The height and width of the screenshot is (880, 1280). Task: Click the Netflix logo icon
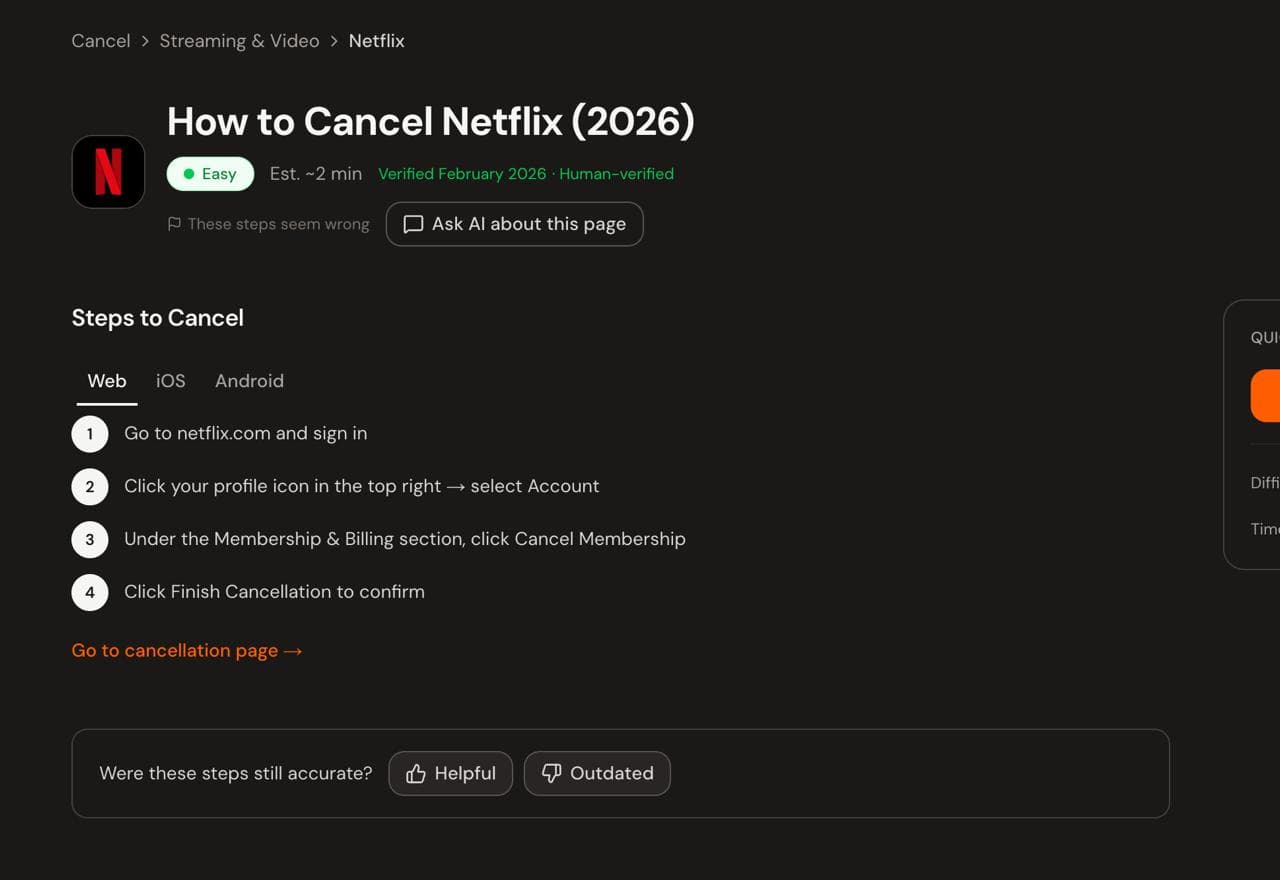pos(108,172)
